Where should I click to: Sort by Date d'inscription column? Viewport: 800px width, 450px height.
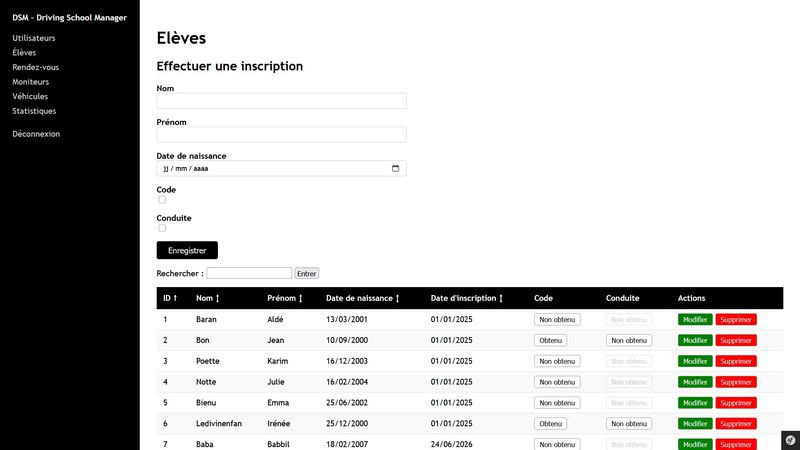pos(466,298)
